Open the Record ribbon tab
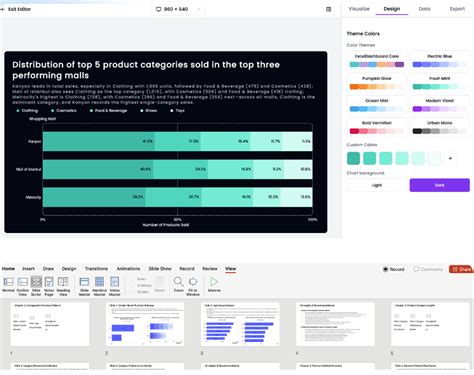Image resolution: width=474 pixels, height=375 pixels. [x=187, y=269]
